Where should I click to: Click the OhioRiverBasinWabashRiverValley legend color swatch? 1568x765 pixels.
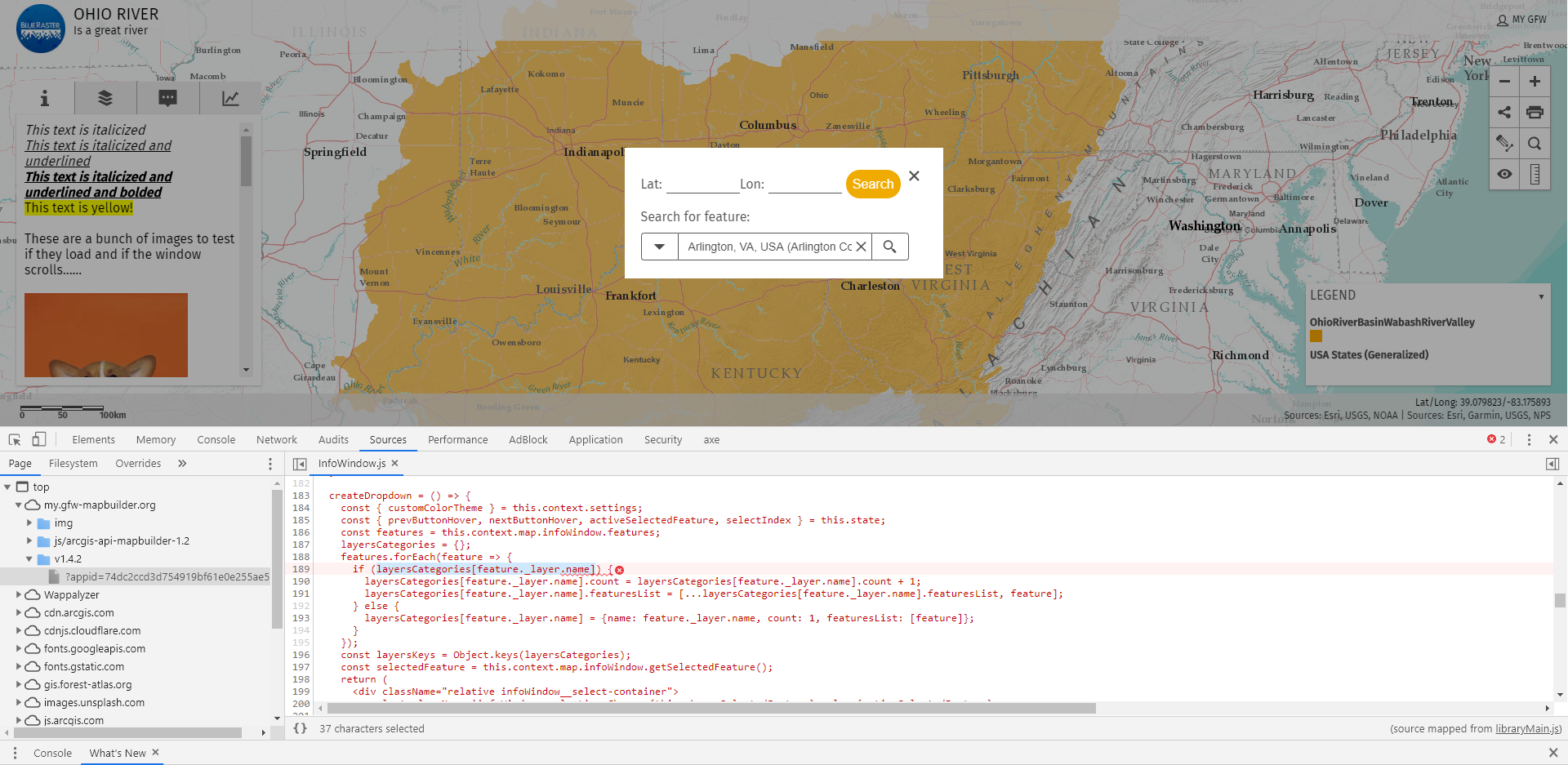(1316, 336)
